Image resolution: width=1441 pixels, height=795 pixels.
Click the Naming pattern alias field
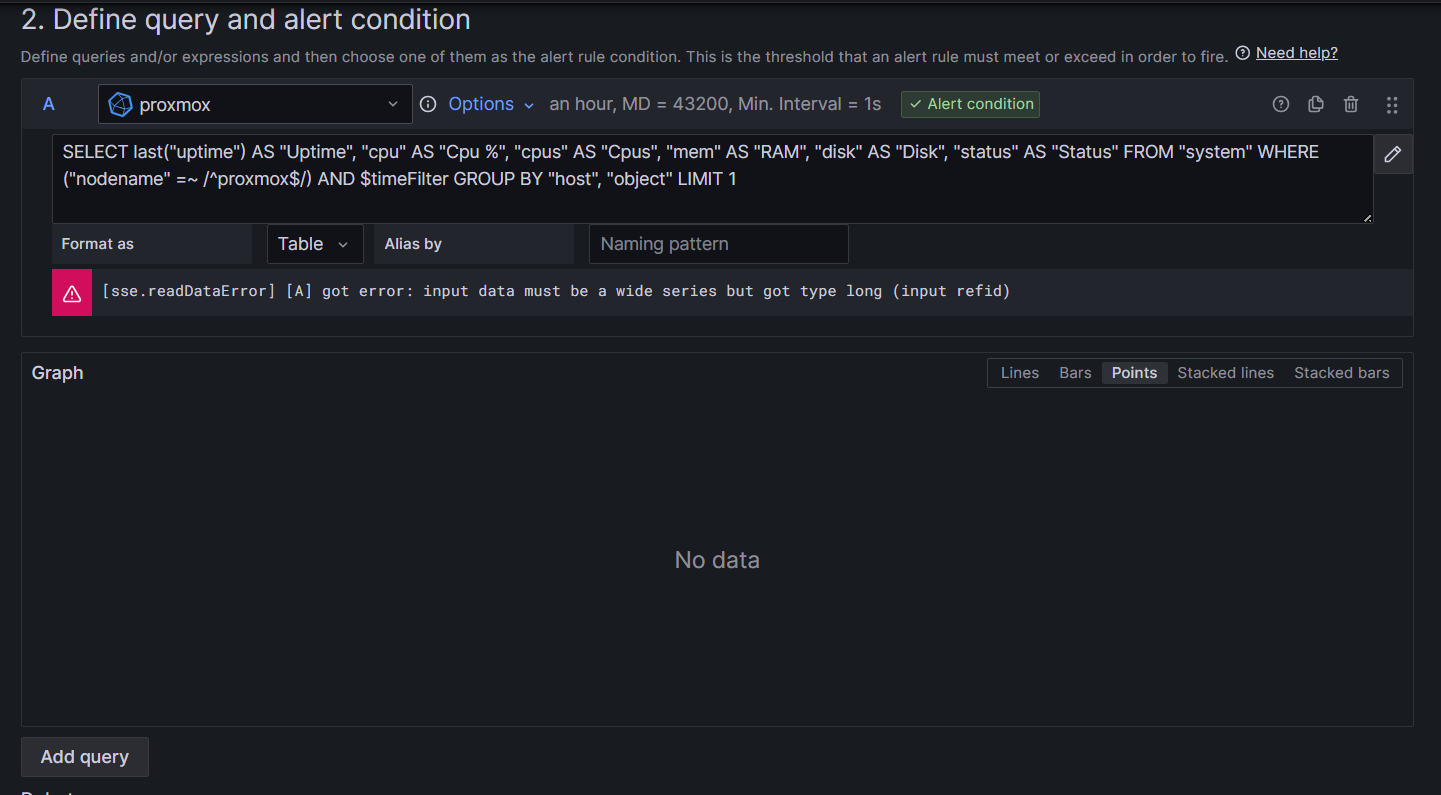pyautogui.click(x=718, y=244)
